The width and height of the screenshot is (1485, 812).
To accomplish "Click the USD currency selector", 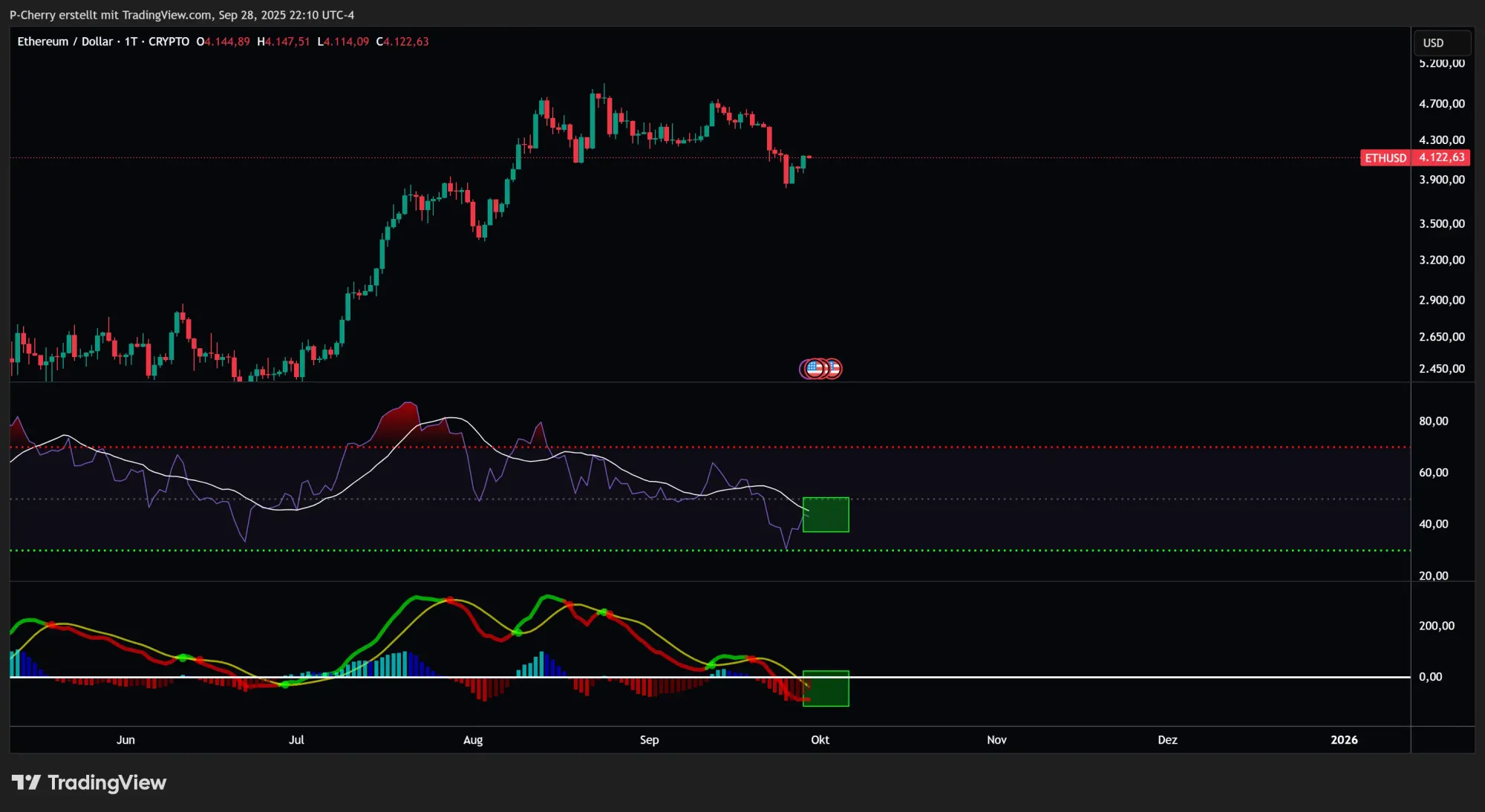I will point(1442,43).
